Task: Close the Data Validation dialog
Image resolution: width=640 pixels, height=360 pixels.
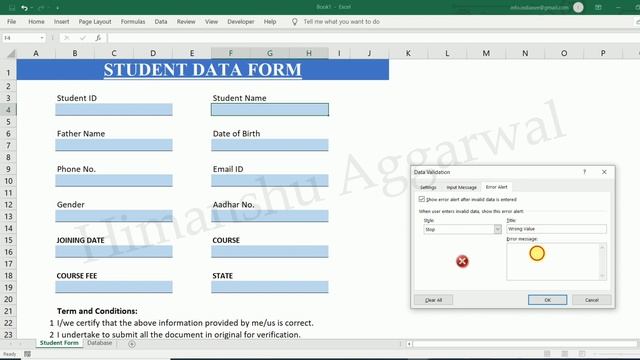Action: 604,172
